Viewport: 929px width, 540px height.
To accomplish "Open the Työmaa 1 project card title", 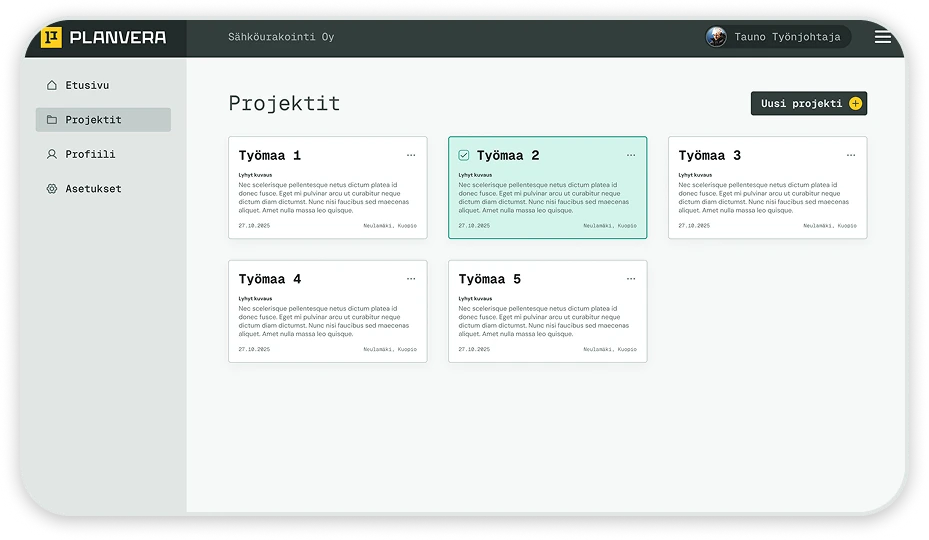I will point(269,156).
